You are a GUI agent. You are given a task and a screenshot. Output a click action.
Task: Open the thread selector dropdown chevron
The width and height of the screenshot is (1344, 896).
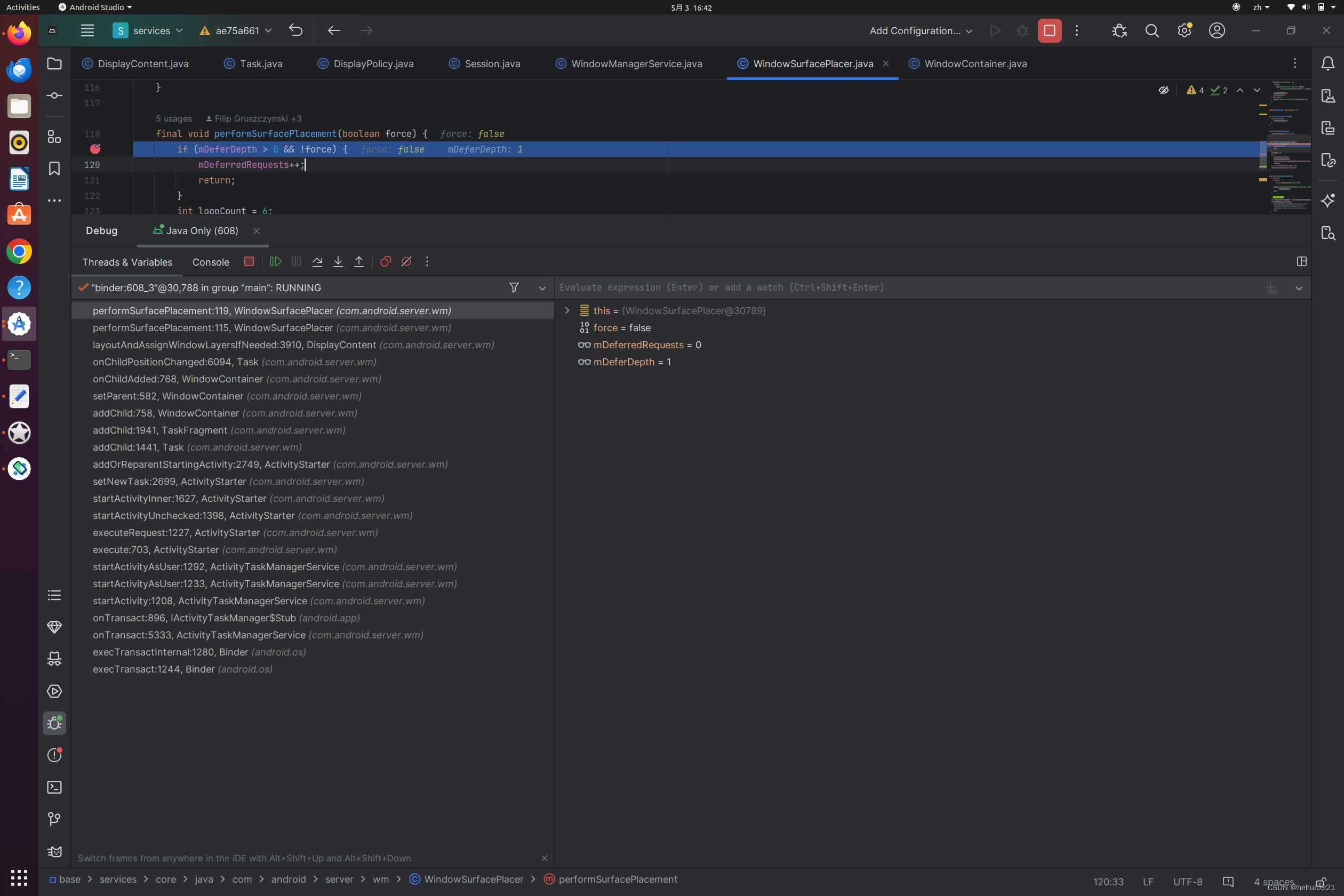pos(542,288)
